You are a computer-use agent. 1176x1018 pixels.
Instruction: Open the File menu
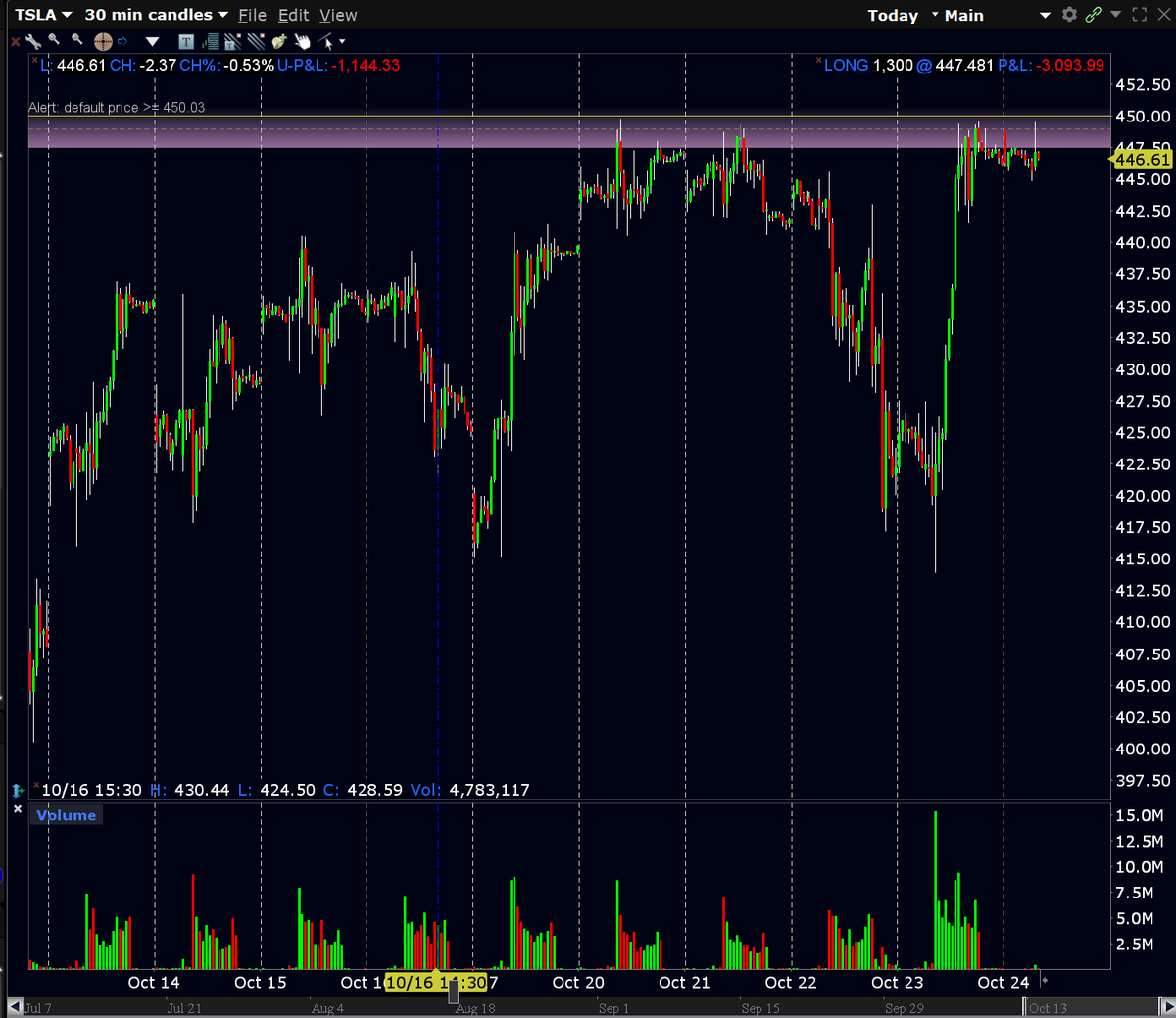[252, 15]
